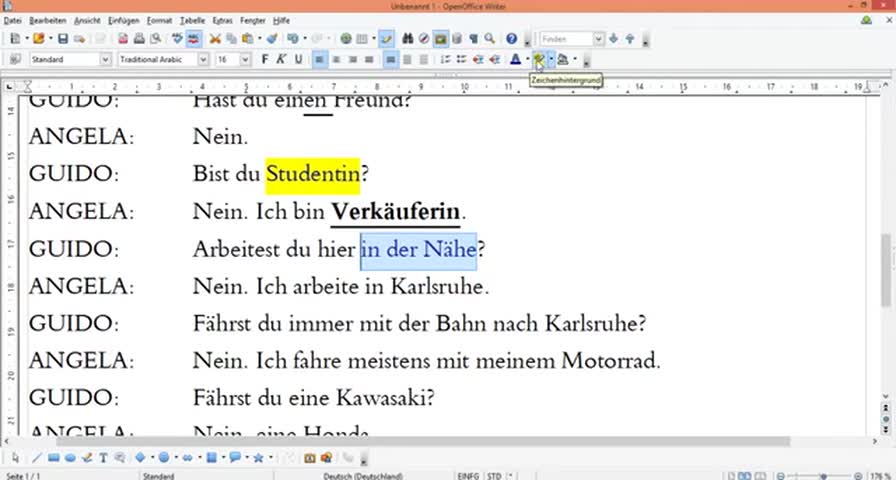The height and width of the screenshot is (480, 896).
Task: Open the Tabelle menu
Action: [193, 21]
